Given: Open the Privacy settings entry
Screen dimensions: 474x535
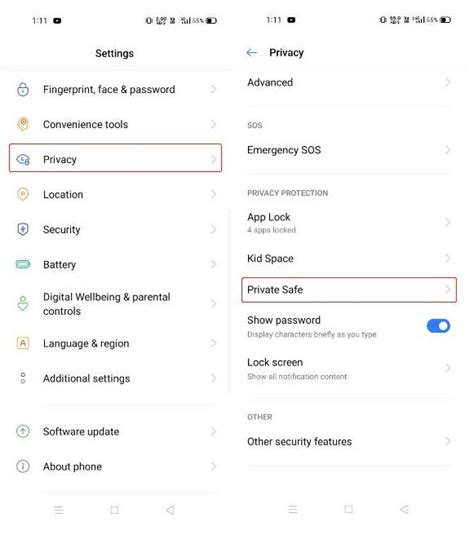Looking at the screenshot, I should 115,158.
